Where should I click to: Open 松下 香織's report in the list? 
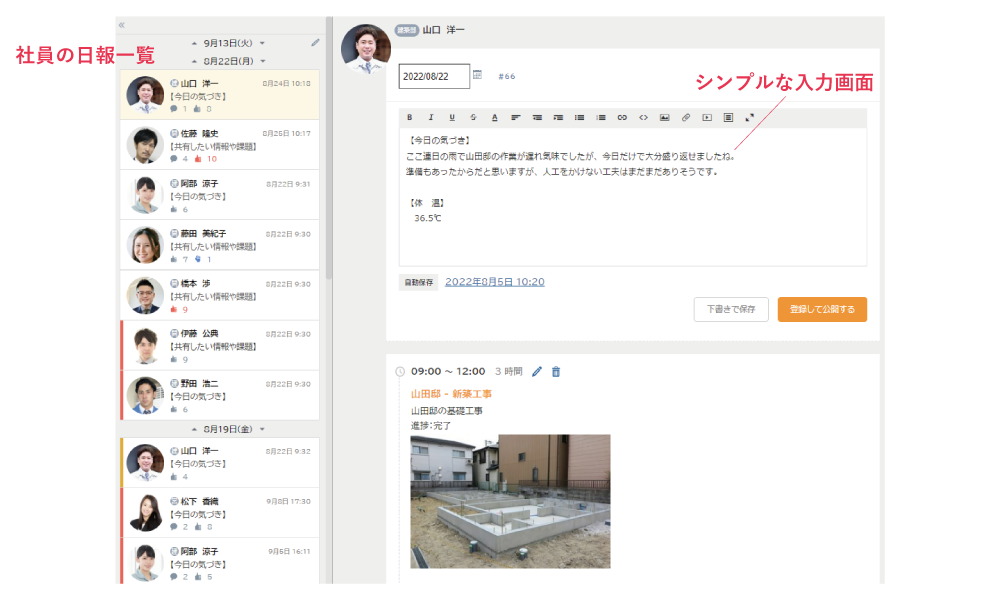(x=220, y=513)
